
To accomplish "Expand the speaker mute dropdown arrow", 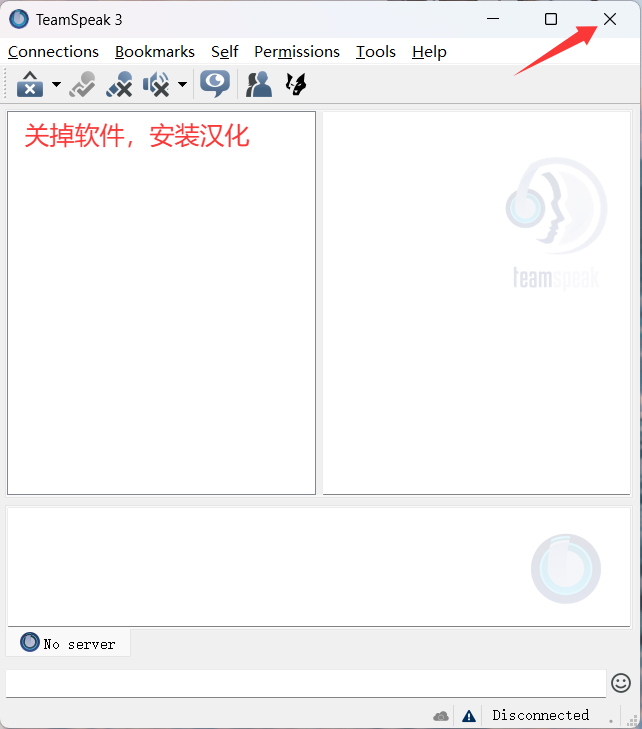I will (182, 85).
